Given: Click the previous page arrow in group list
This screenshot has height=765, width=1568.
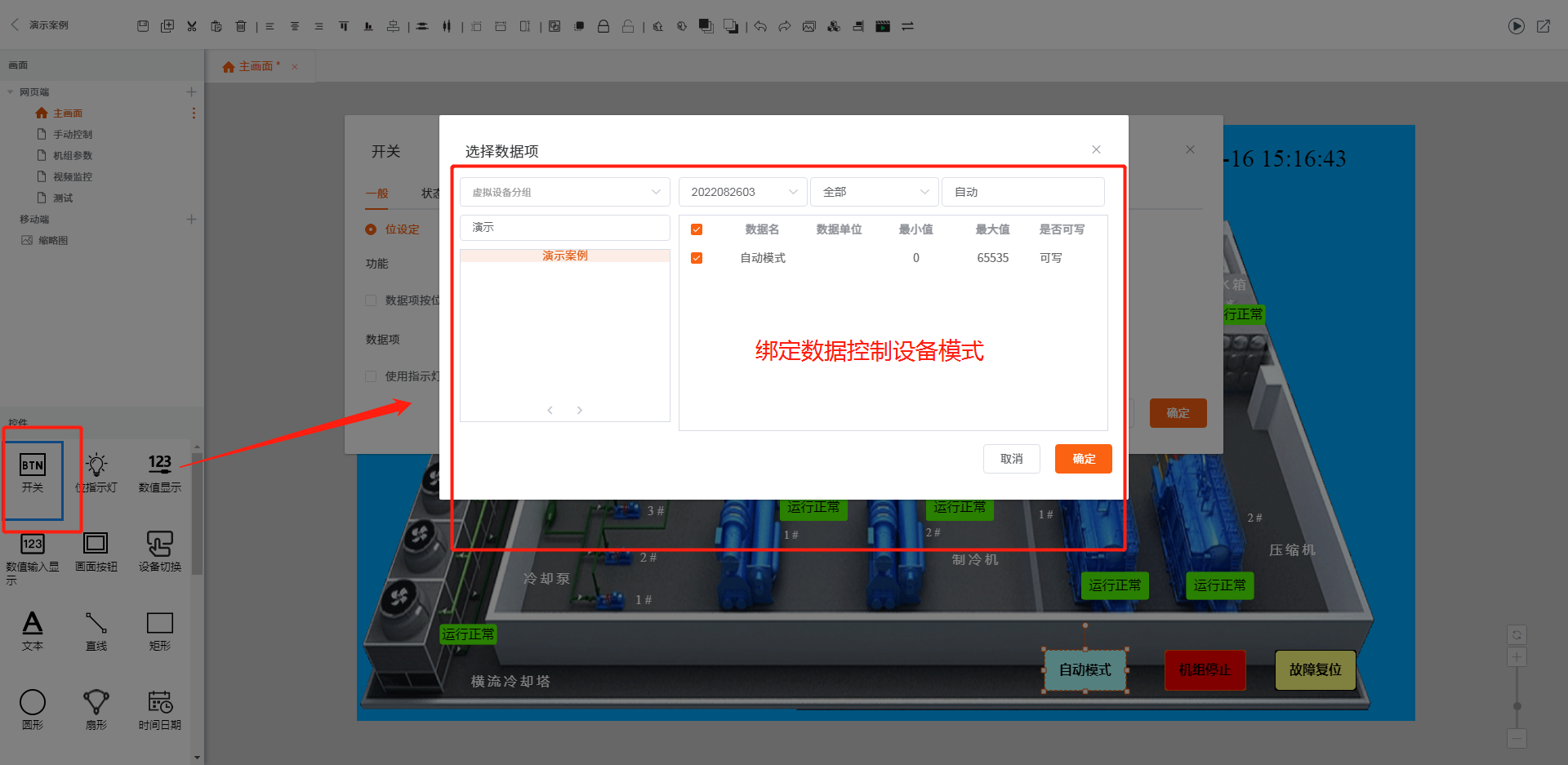Looking at the screenshot, I should [550, 410].
